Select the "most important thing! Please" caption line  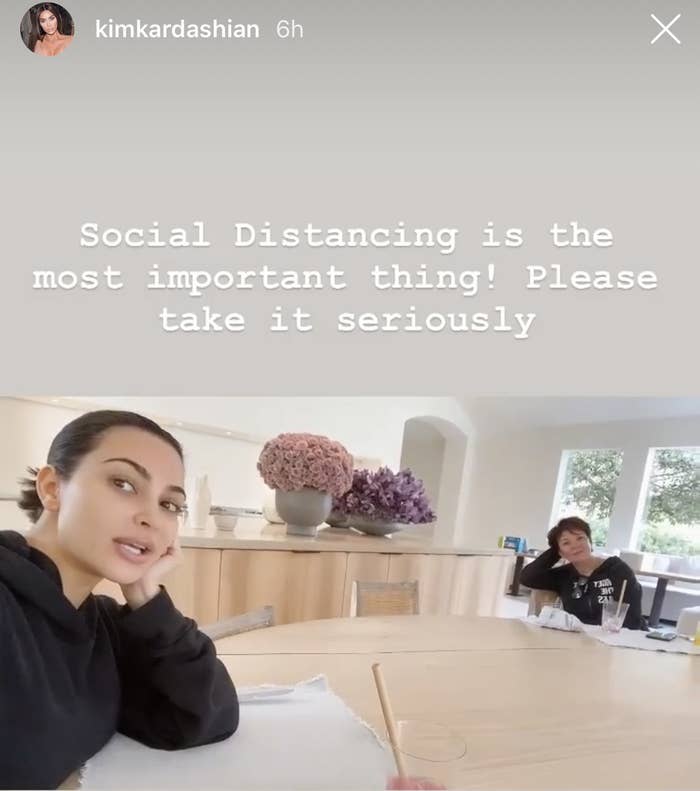coord(345,278)
